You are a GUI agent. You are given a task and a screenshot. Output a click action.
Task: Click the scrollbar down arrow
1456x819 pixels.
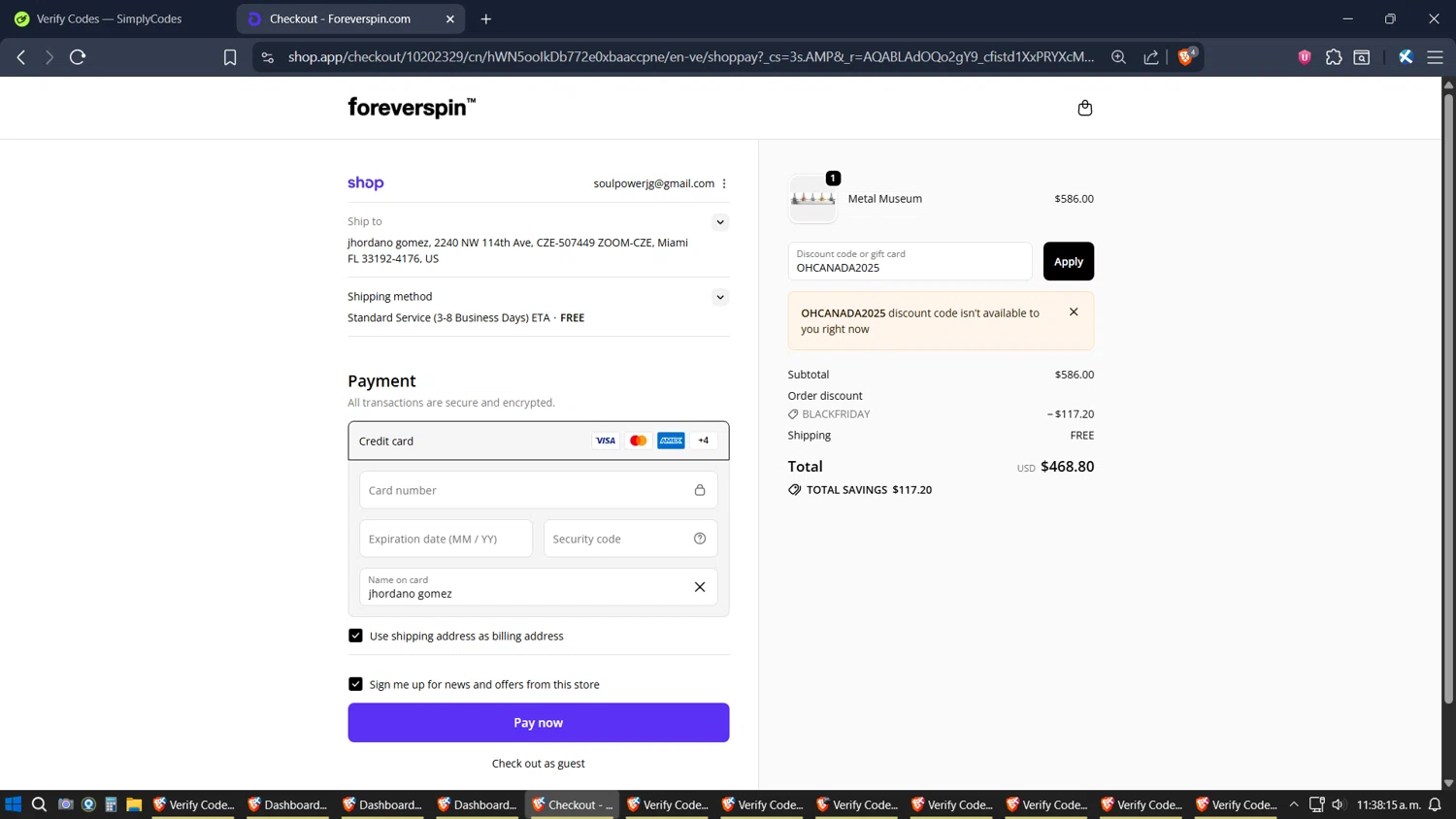click(x=1448, y=783)
